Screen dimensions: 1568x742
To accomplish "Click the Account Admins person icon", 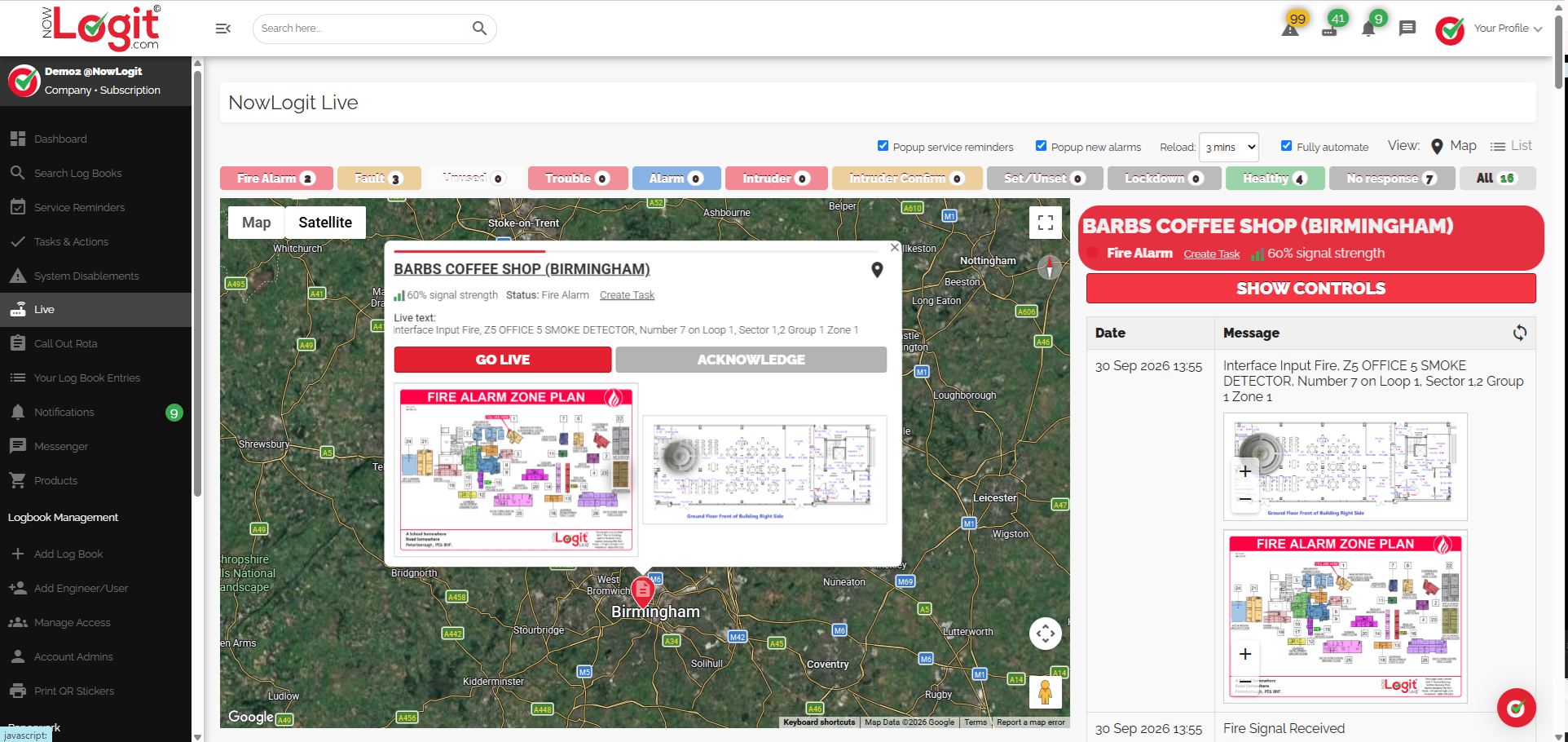I will (x=18, y=656).
